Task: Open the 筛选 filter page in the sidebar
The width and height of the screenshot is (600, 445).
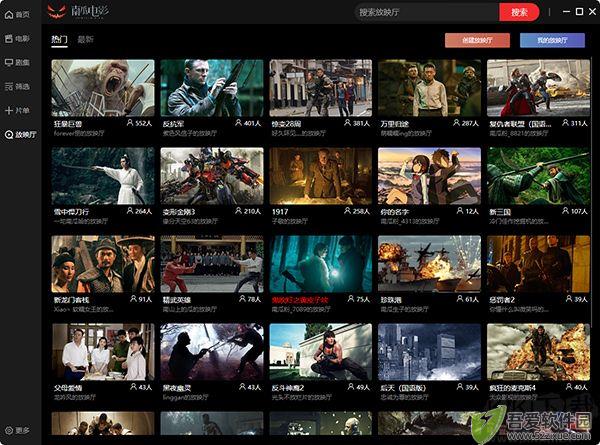Action: pyautogui.click(x=17, y=86)
